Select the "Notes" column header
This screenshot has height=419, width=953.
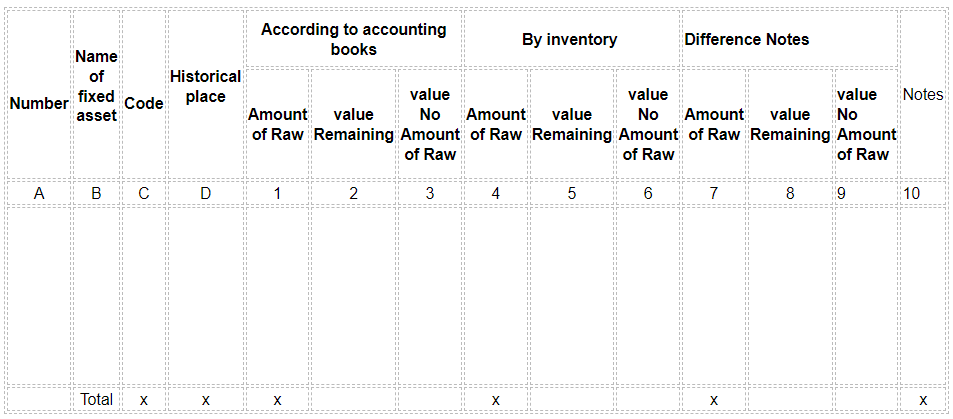(923, 94)
